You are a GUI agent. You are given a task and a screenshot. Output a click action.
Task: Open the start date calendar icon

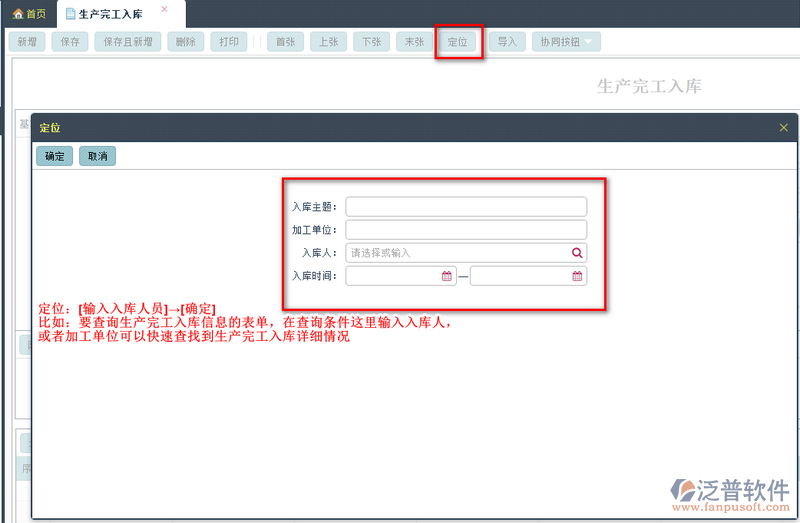pyautogui.click(x=446, y=276)
